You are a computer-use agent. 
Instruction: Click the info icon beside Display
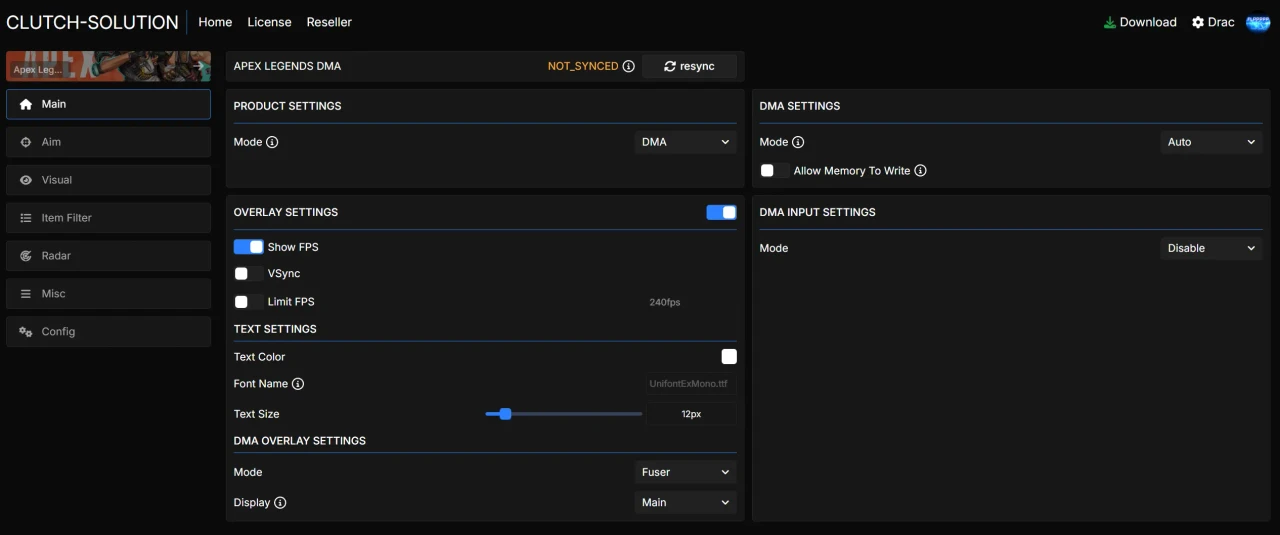(280, 503)
